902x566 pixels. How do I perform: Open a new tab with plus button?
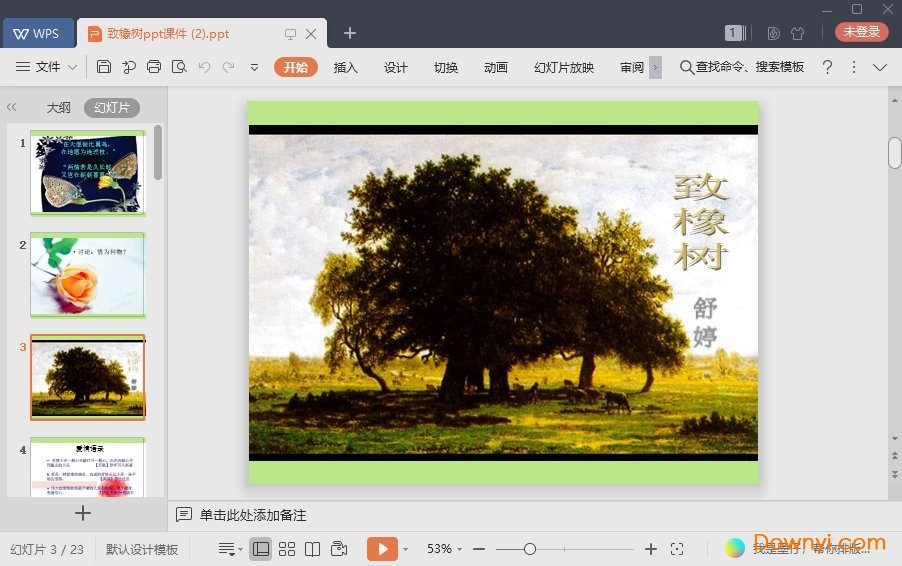pos(350,33)
